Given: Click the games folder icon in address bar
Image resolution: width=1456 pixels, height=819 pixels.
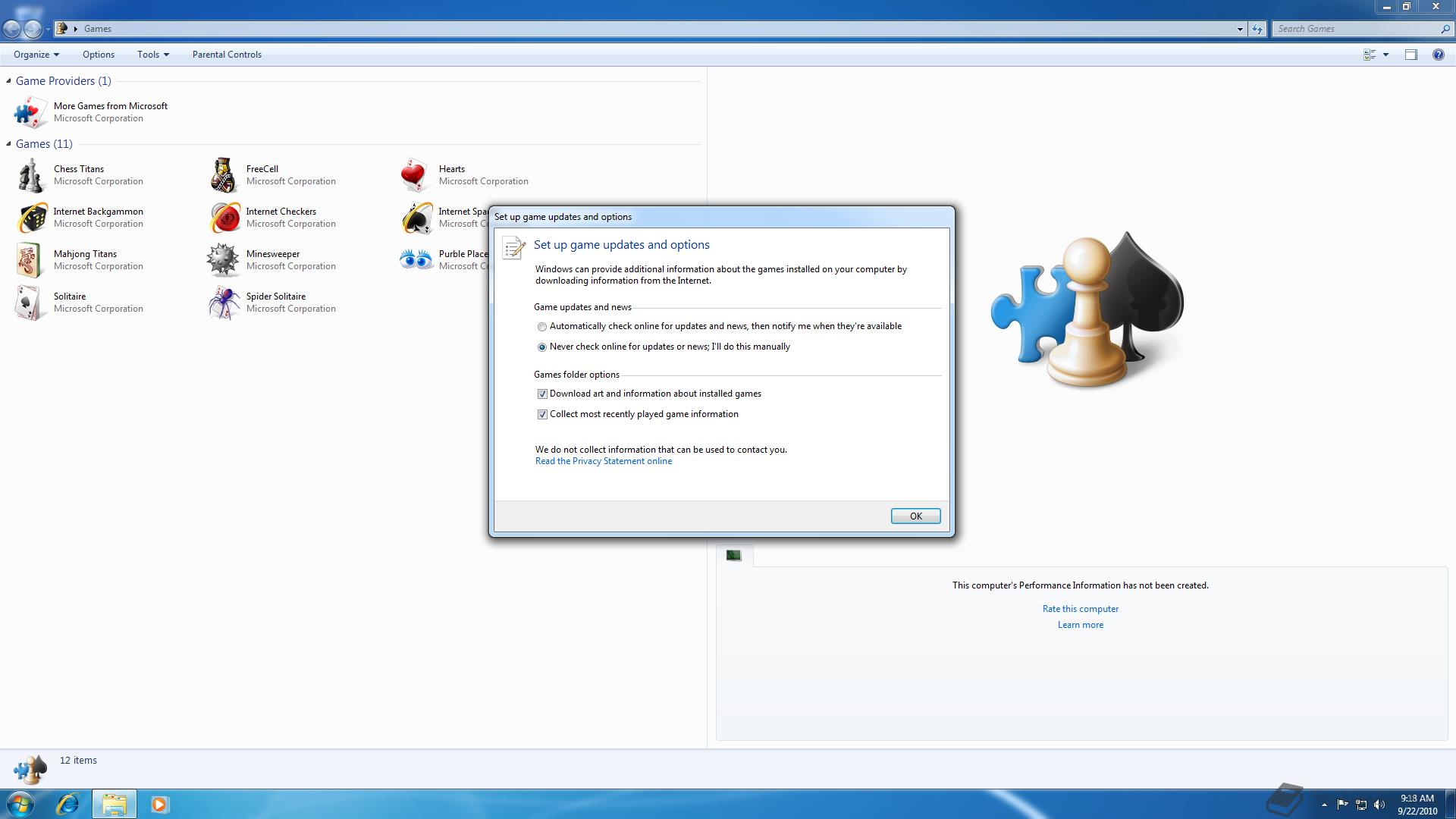Looking at the screenshot, I should [x=63, y=29].
